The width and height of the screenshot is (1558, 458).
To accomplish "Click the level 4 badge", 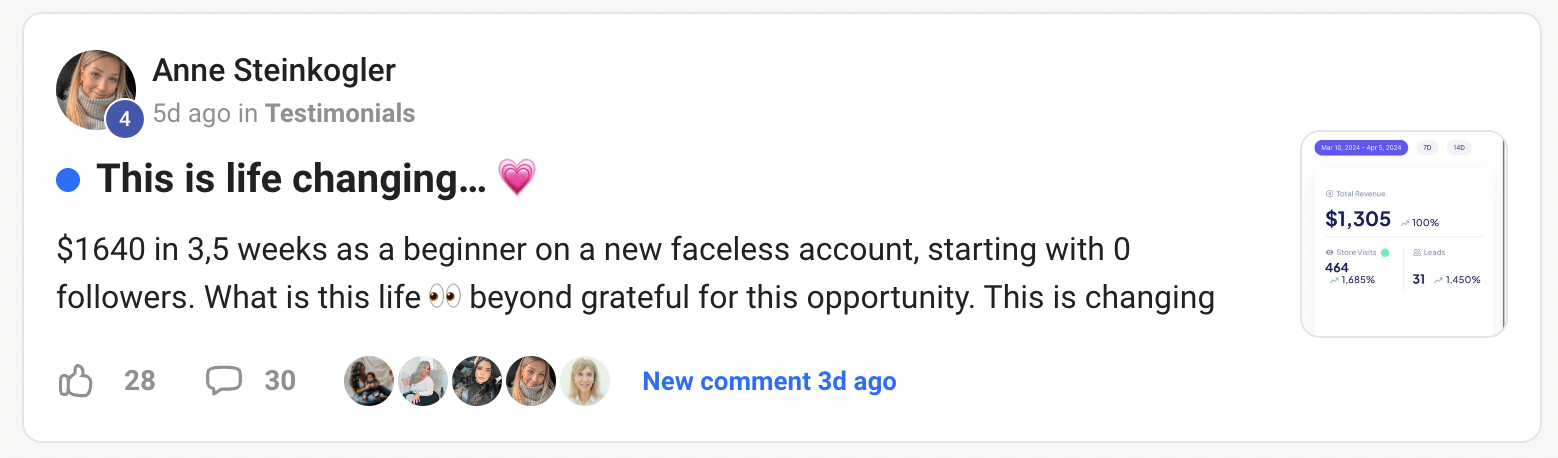I will [125, 119].
